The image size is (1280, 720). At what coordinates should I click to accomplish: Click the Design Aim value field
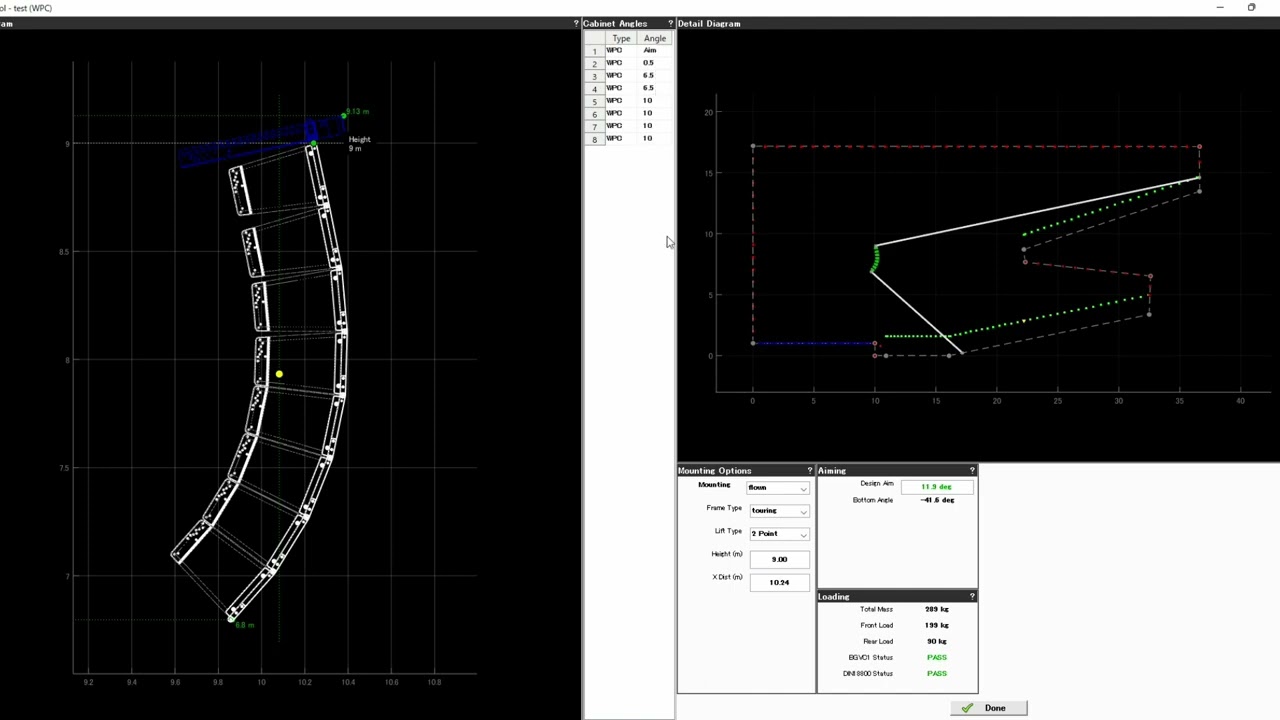tap(937, 486)
